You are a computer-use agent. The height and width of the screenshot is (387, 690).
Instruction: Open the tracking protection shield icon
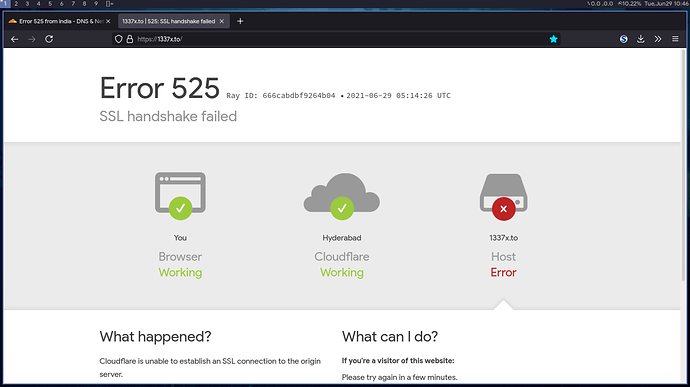pyautogui.click(x=118, y=39)
